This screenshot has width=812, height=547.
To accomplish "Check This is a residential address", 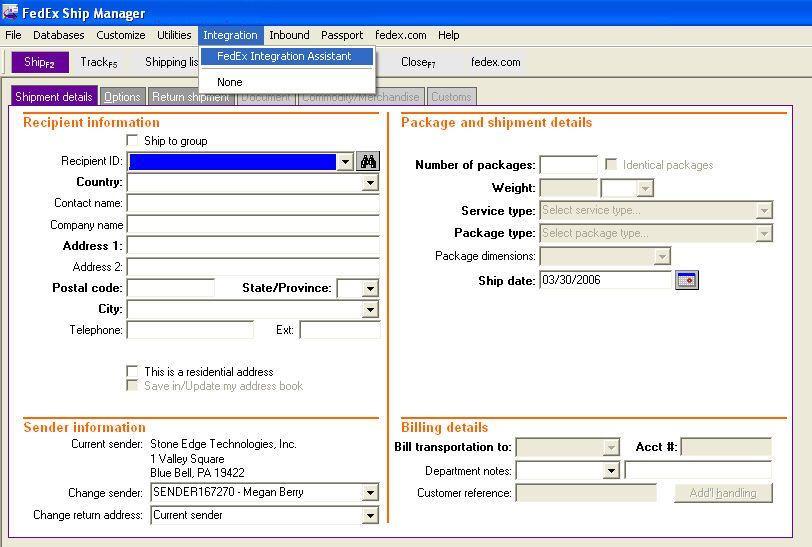I will (133, 372).
